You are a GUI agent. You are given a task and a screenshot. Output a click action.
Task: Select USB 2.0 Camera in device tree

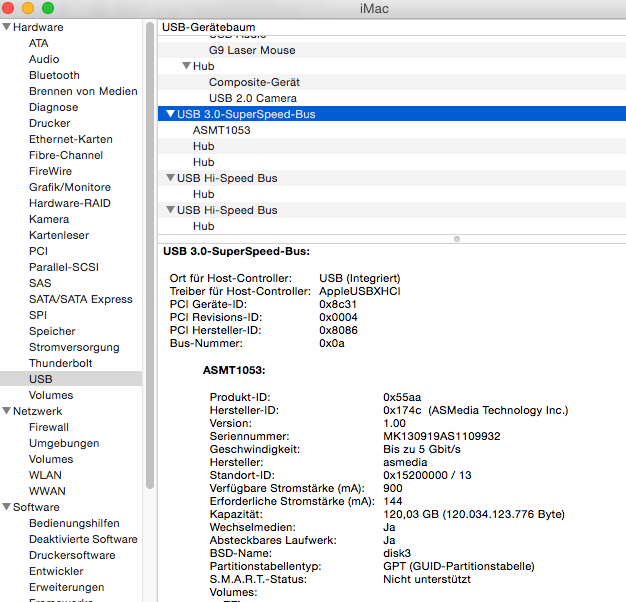point(252,98)
